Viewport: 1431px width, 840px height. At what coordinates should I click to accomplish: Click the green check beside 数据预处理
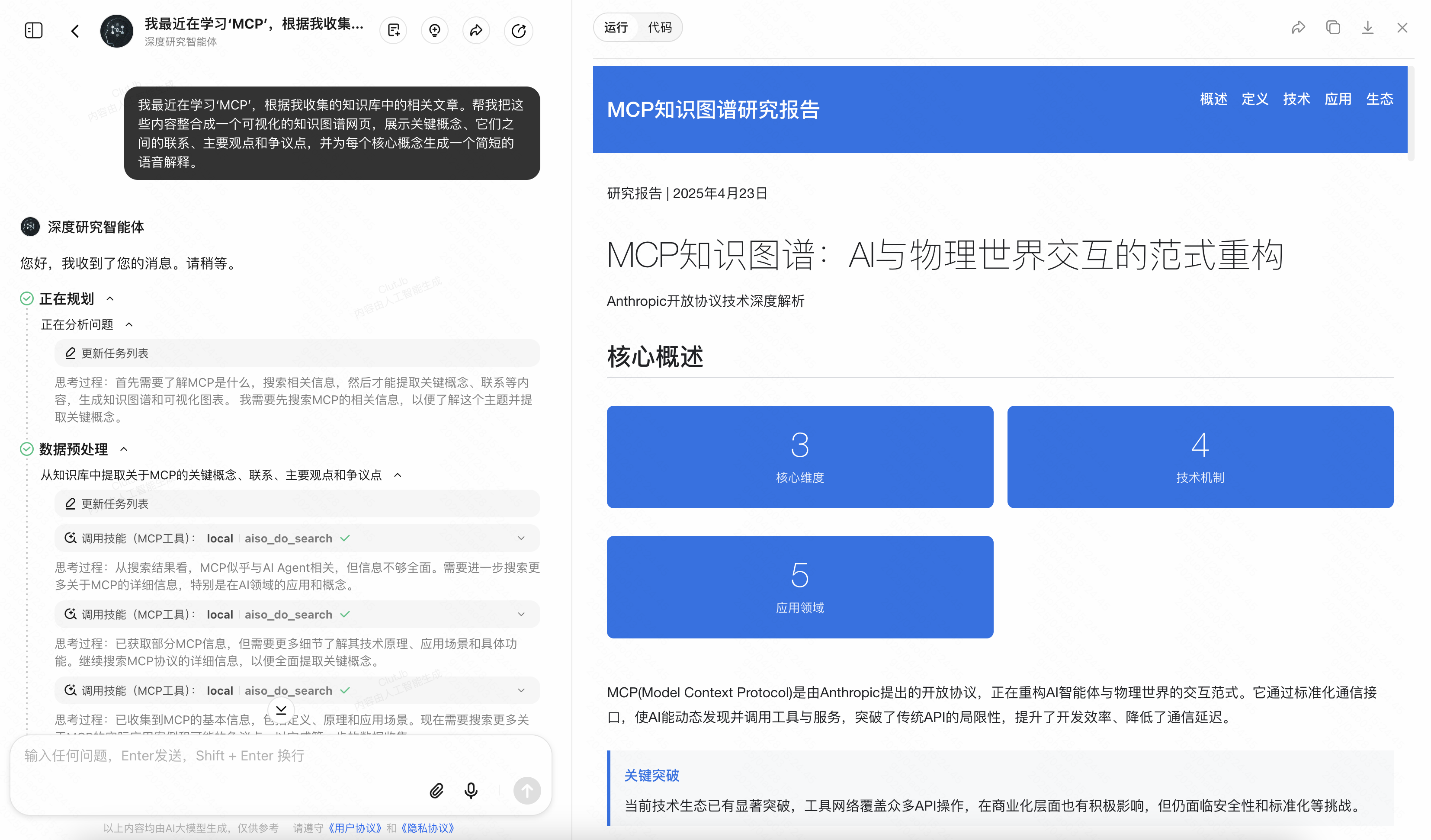coord(27,449)
